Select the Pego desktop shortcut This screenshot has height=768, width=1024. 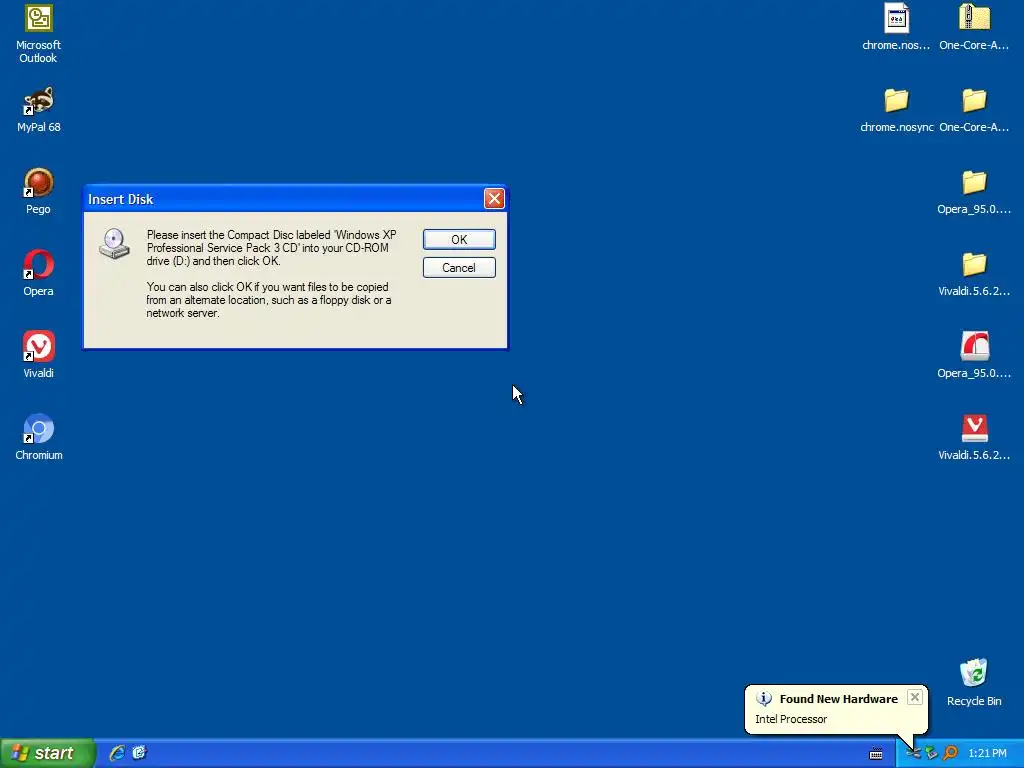coord(39,191)
